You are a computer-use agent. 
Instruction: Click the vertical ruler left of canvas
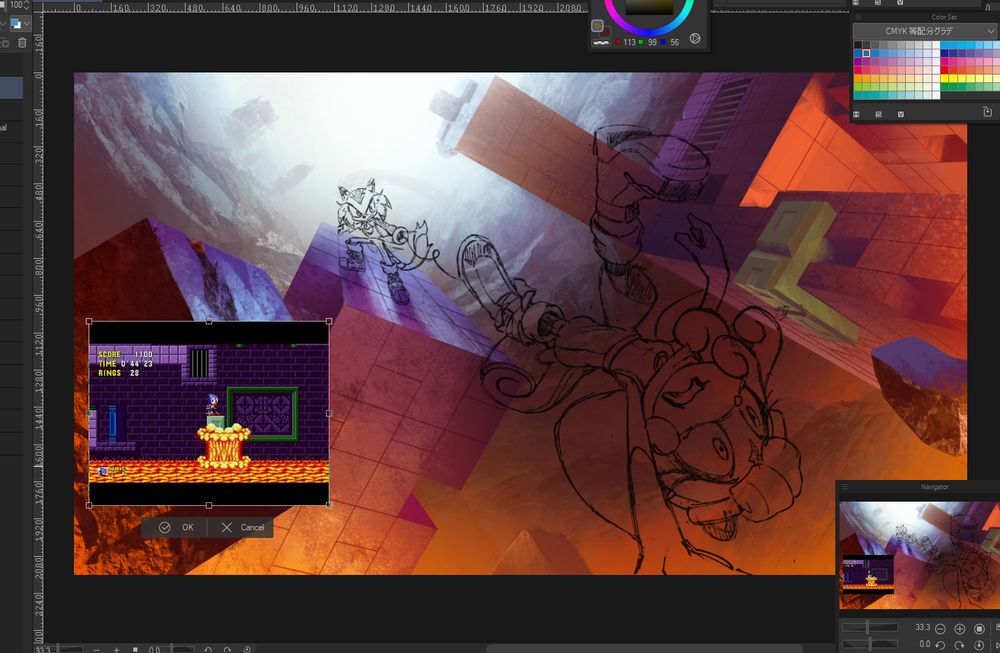38,328
